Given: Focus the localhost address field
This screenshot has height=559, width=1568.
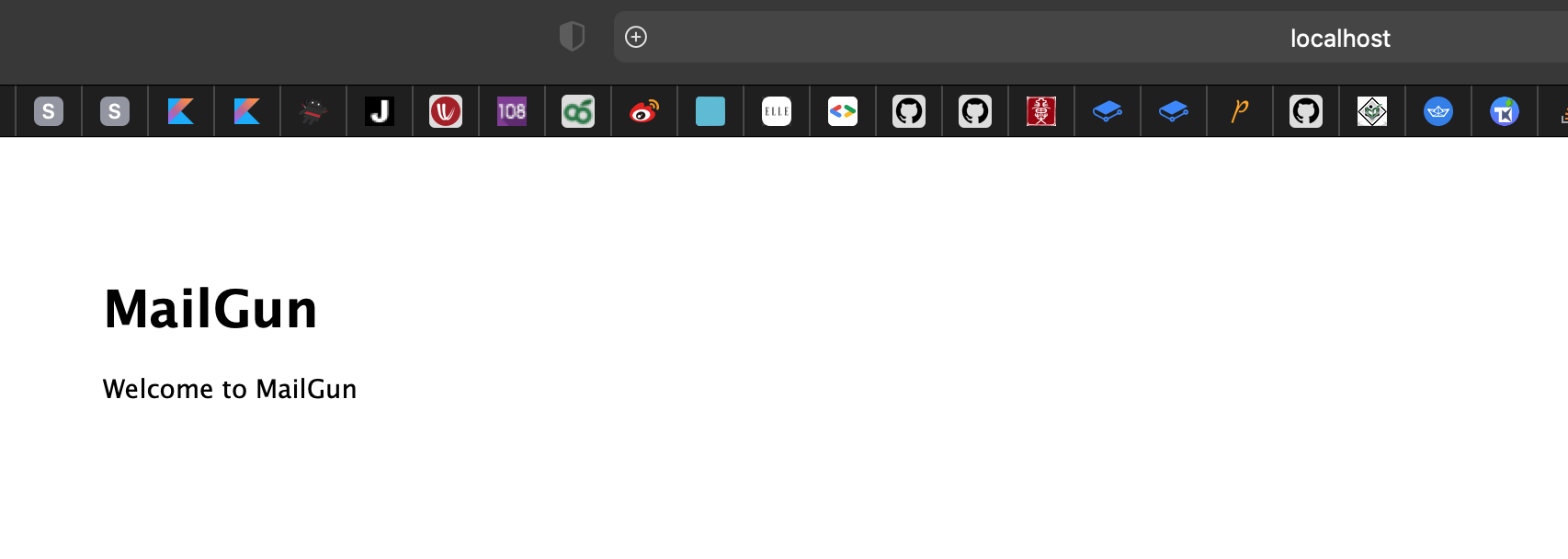Looking at the screenshot, I should (1091, 37).
